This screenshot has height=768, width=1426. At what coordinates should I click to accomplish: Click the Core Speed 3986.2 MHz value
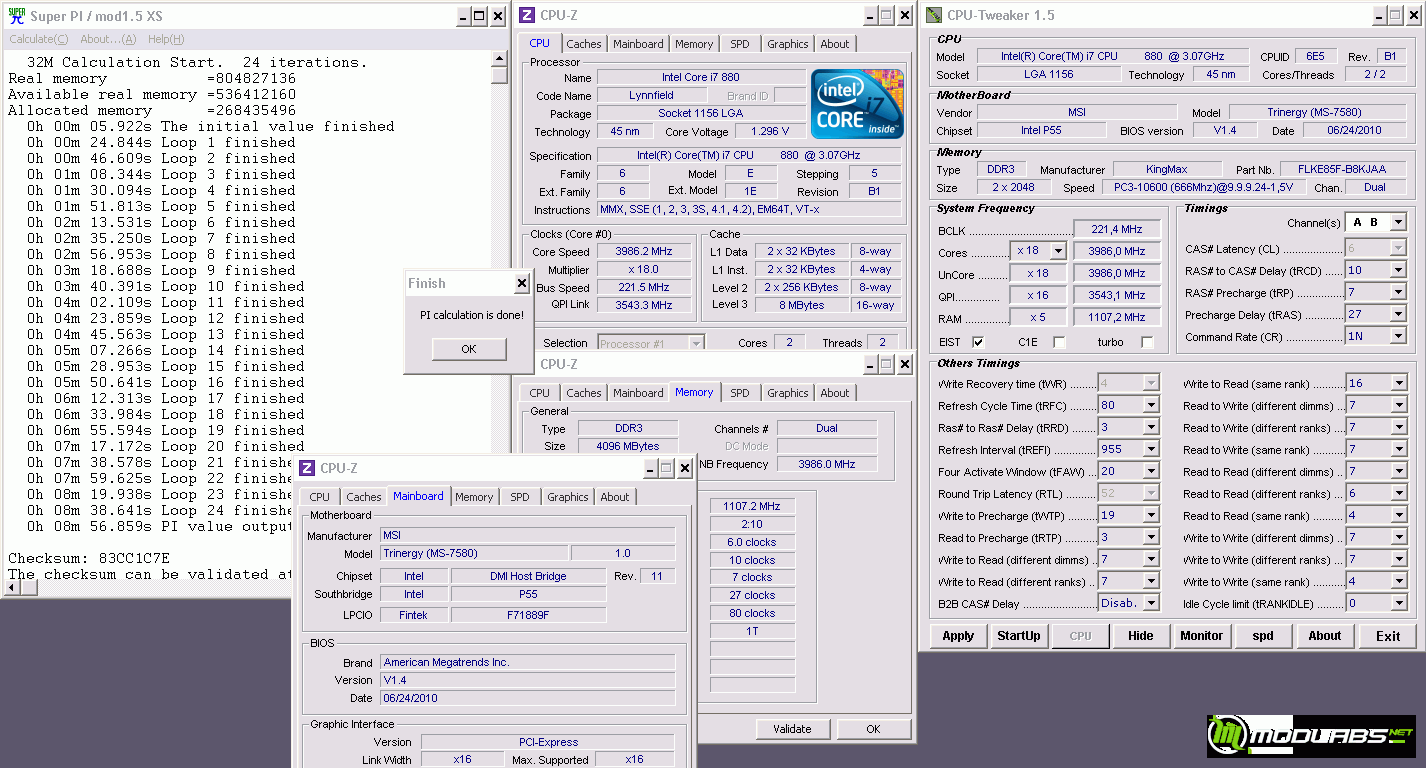(x=644, y=252)
